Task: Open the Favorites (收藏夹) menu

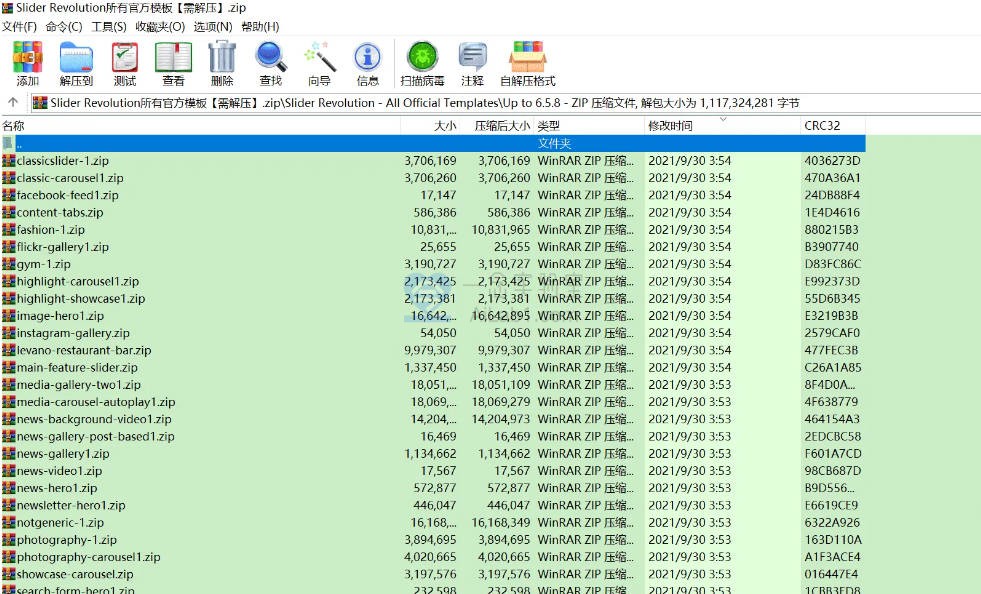Action: [x=160, y=27]
